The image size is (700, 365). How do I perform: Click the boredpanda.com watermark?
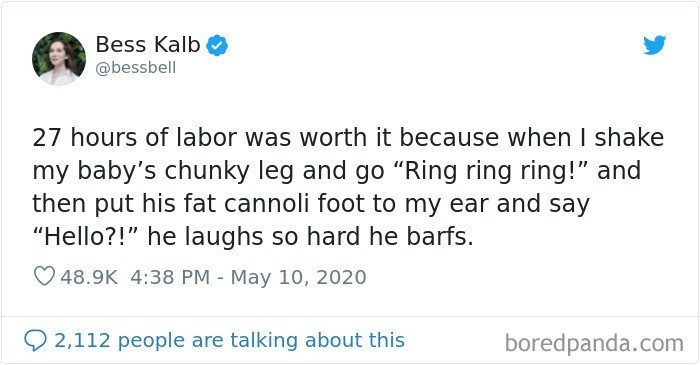594,344
